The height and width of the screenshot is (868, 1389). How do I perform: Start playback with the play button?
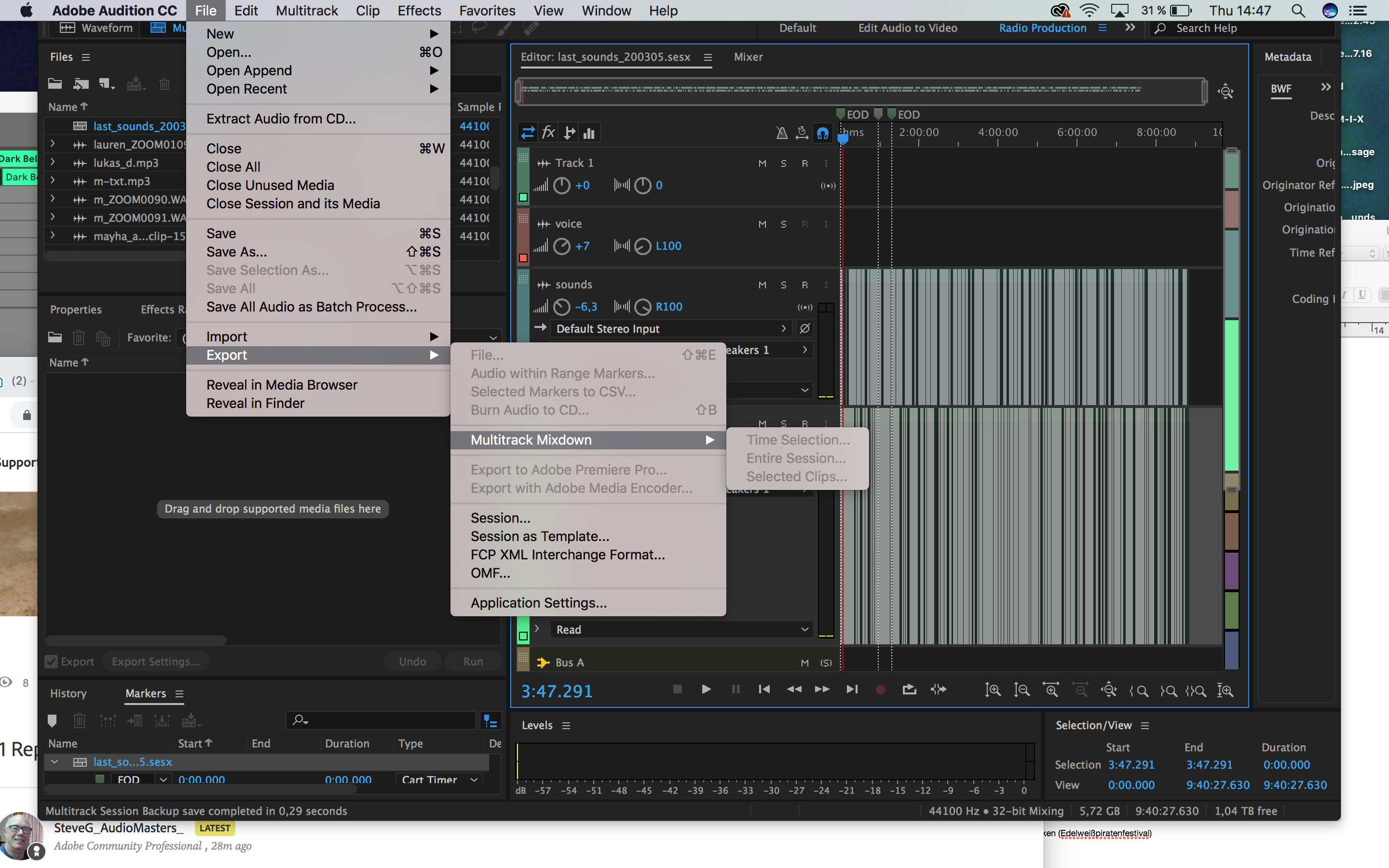(x=706, y=690)
